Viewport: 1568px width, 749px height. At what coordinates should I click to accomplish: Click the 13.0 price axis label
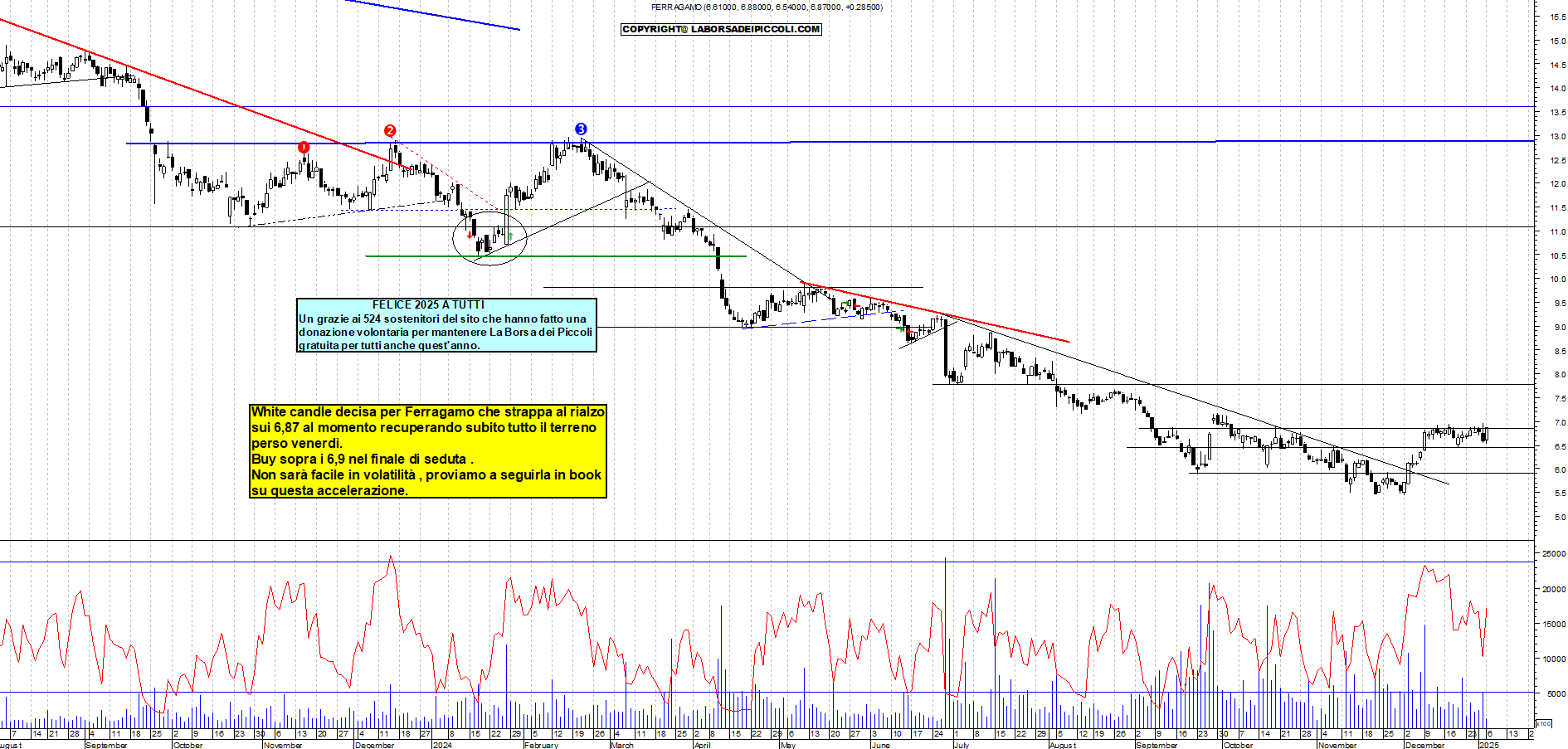coord(1557,136)
